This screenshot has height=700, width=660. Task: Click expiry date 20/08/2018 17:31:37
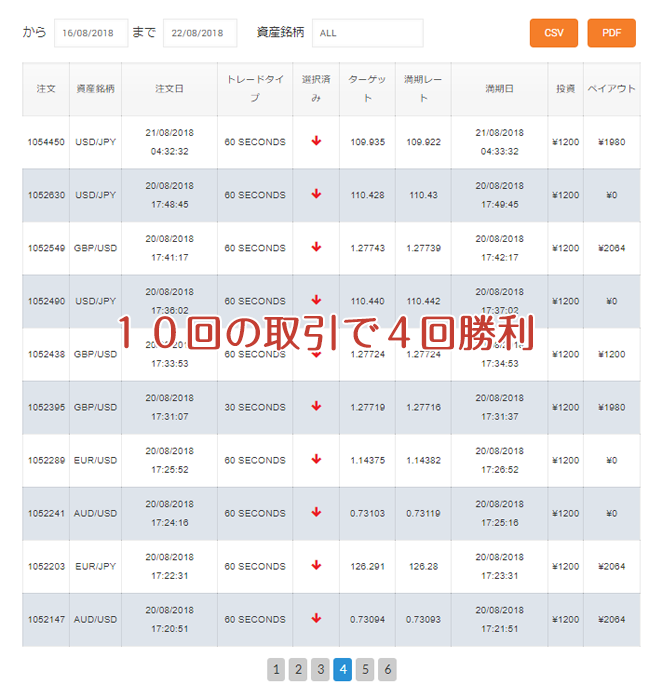[x=499, y=407]
